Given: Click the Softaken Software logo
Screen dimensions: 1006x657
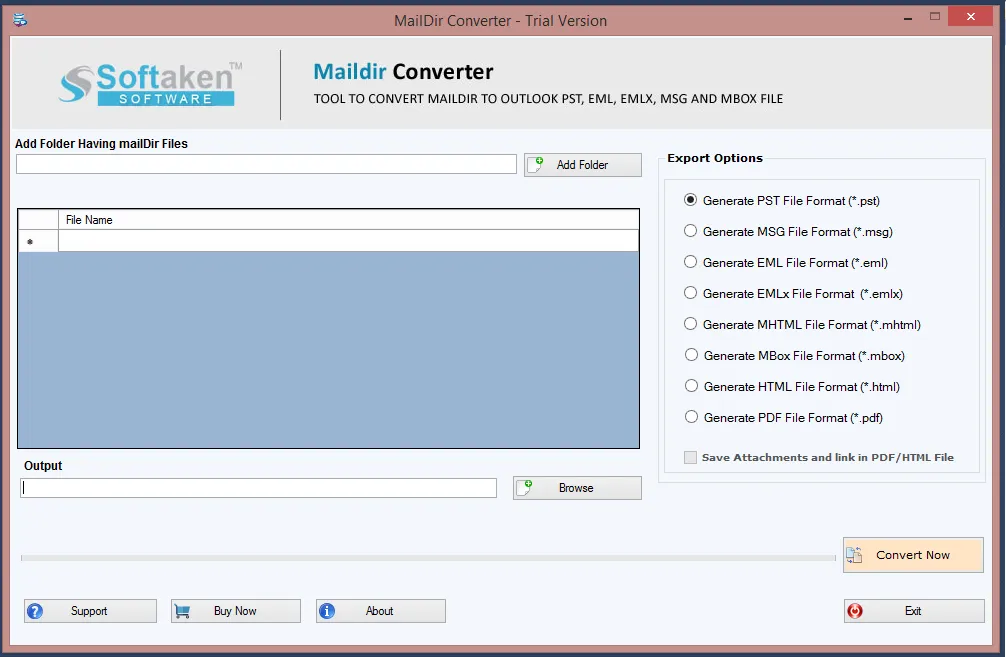Looking at the screenshot, I should click(x=151, y=84).
